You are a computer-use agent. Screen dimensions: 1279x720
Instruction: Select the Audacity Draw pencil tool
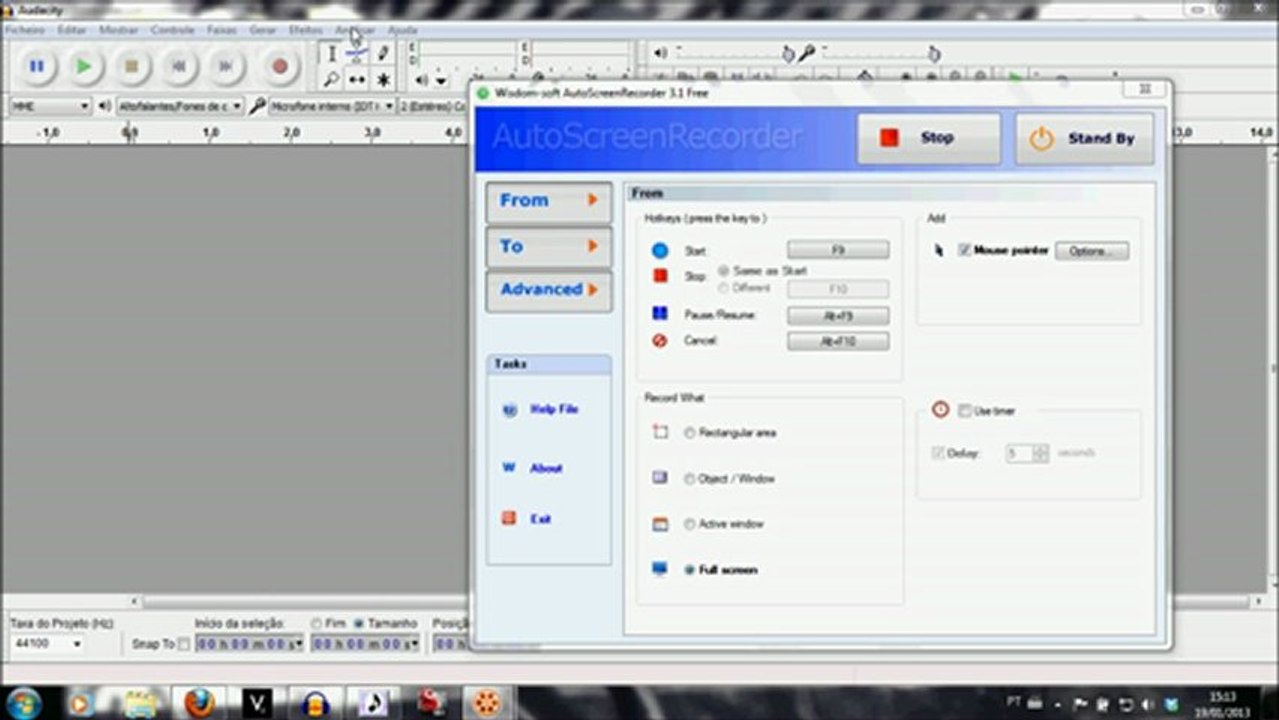pyautogui.click(x=383, y=54)
